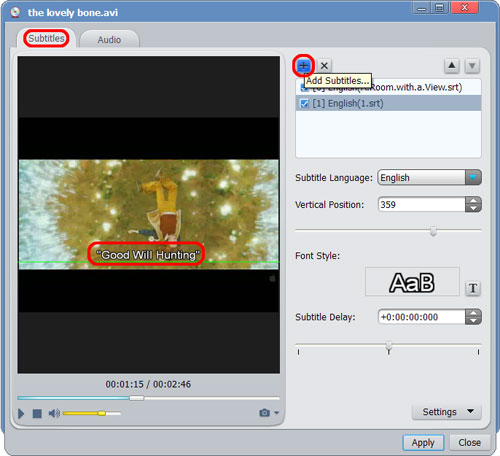Open the Subtitle Language dropdown
500x456 pixels.
(x=473, y=177)
